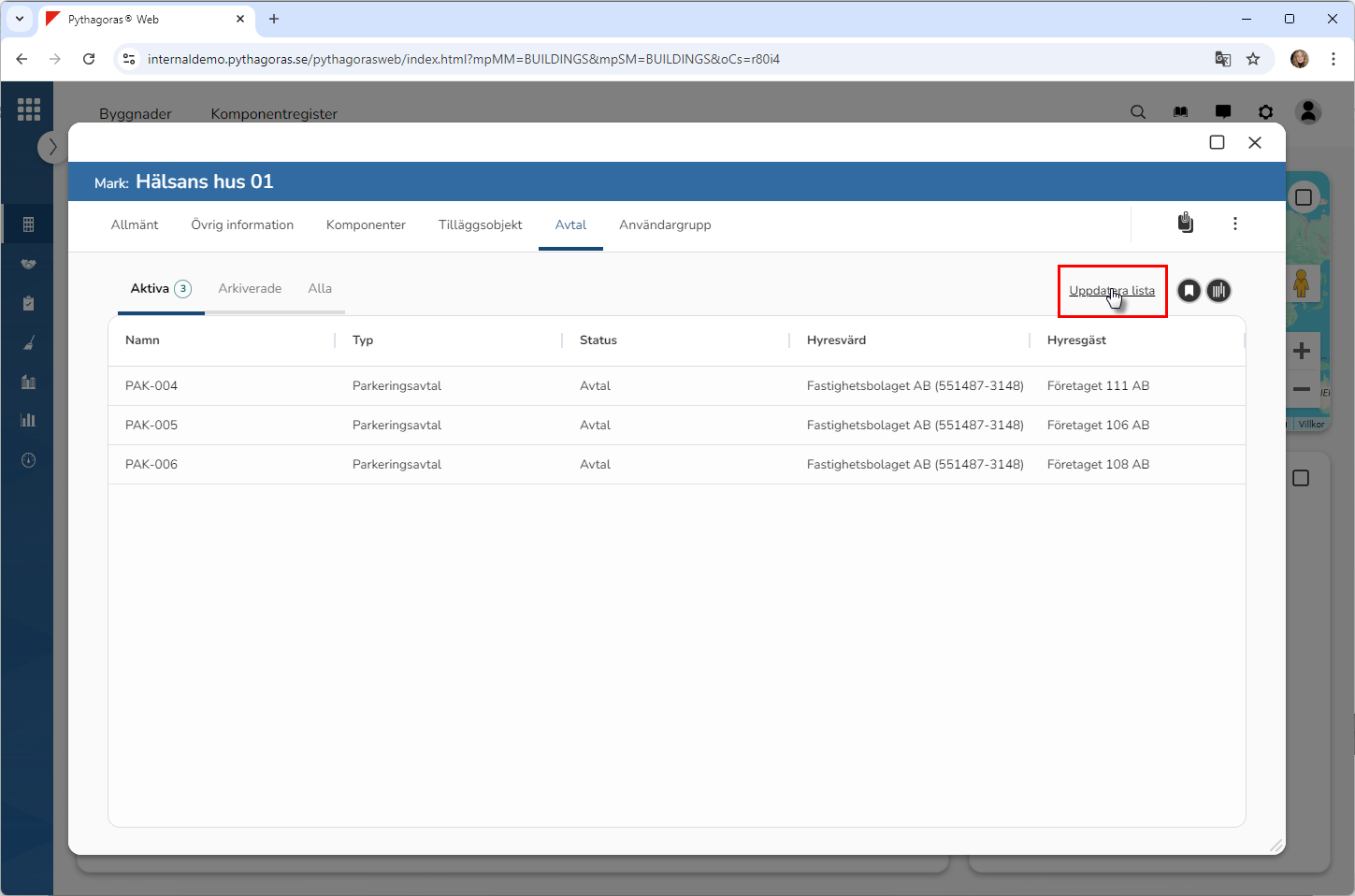The image size is (1355, 896).
Task: Open the column settings icon above table
Action: (x=1218, y=291)
